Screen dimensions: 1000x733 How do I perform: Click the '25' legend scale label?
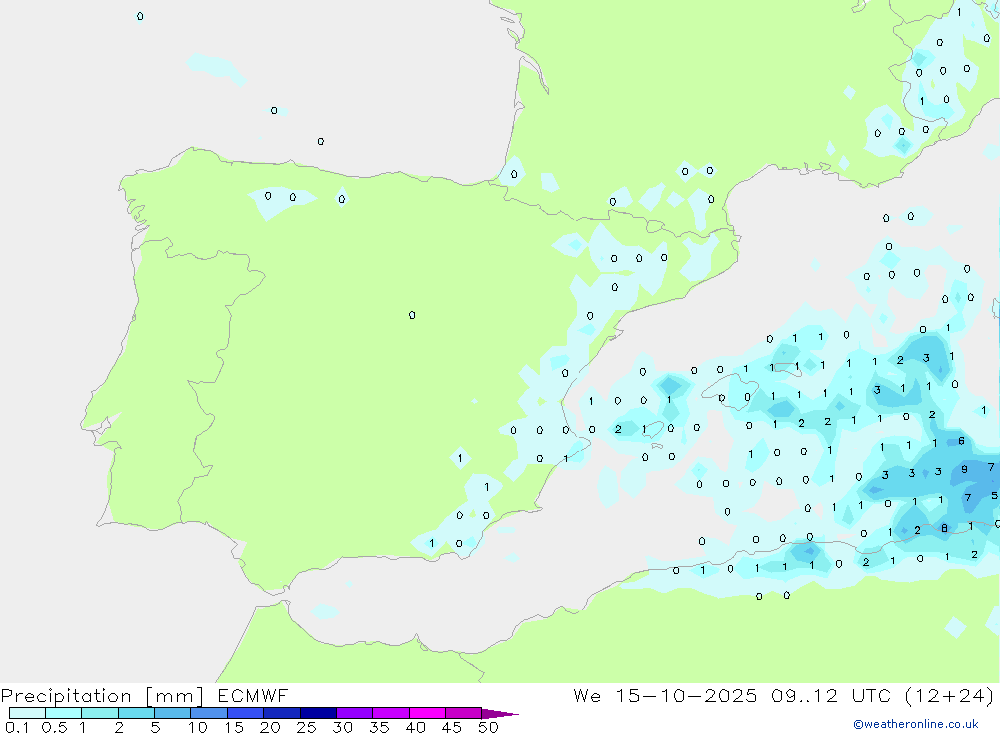306,727
